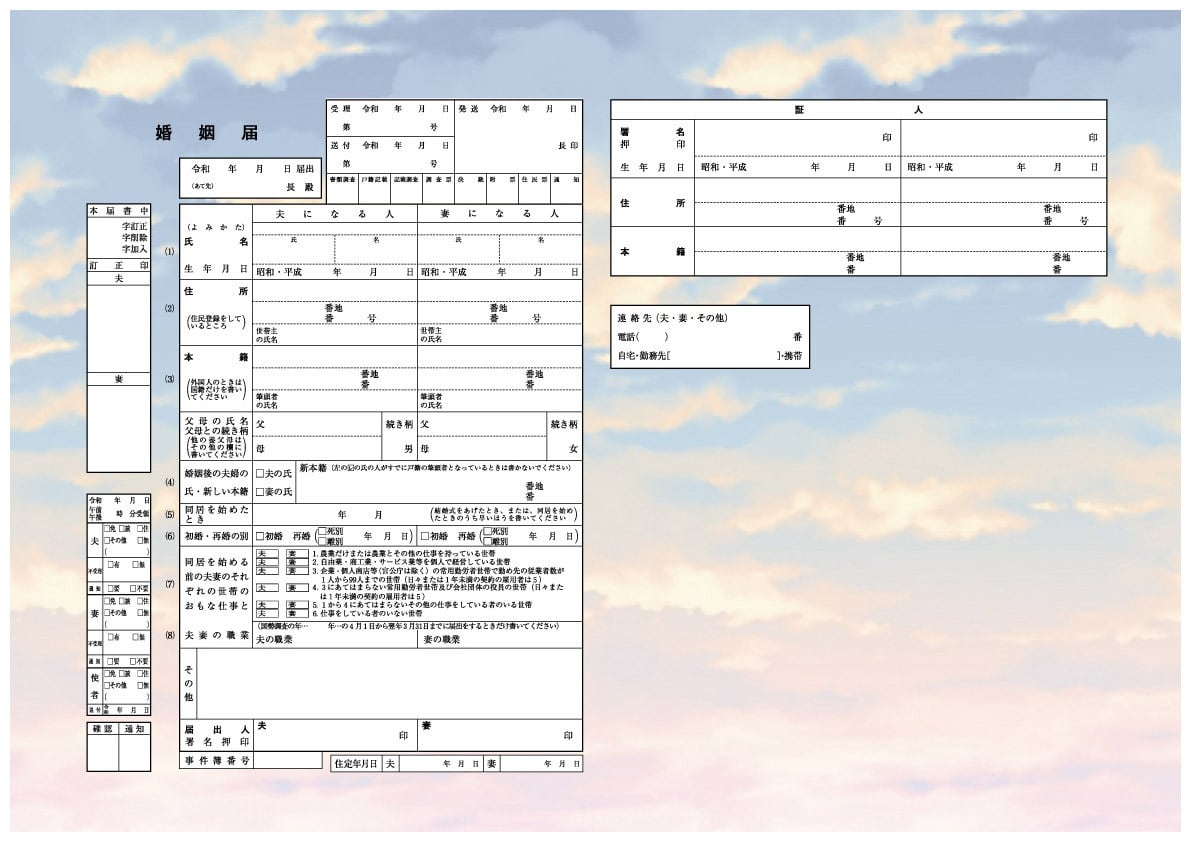Mark the 妻 box for household type 6
This screenshot has width=1191, height=842.
(296, 613)
